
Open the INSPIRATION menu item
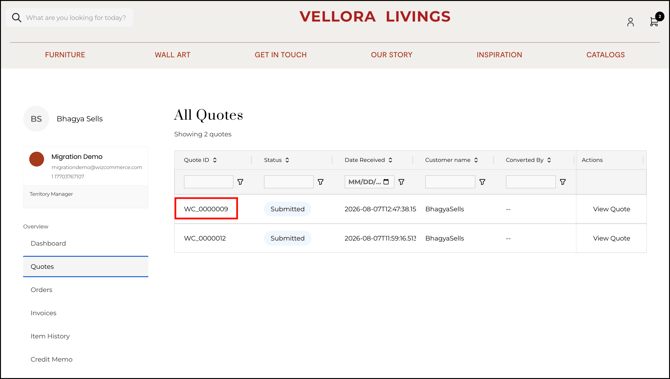[499, 55]
